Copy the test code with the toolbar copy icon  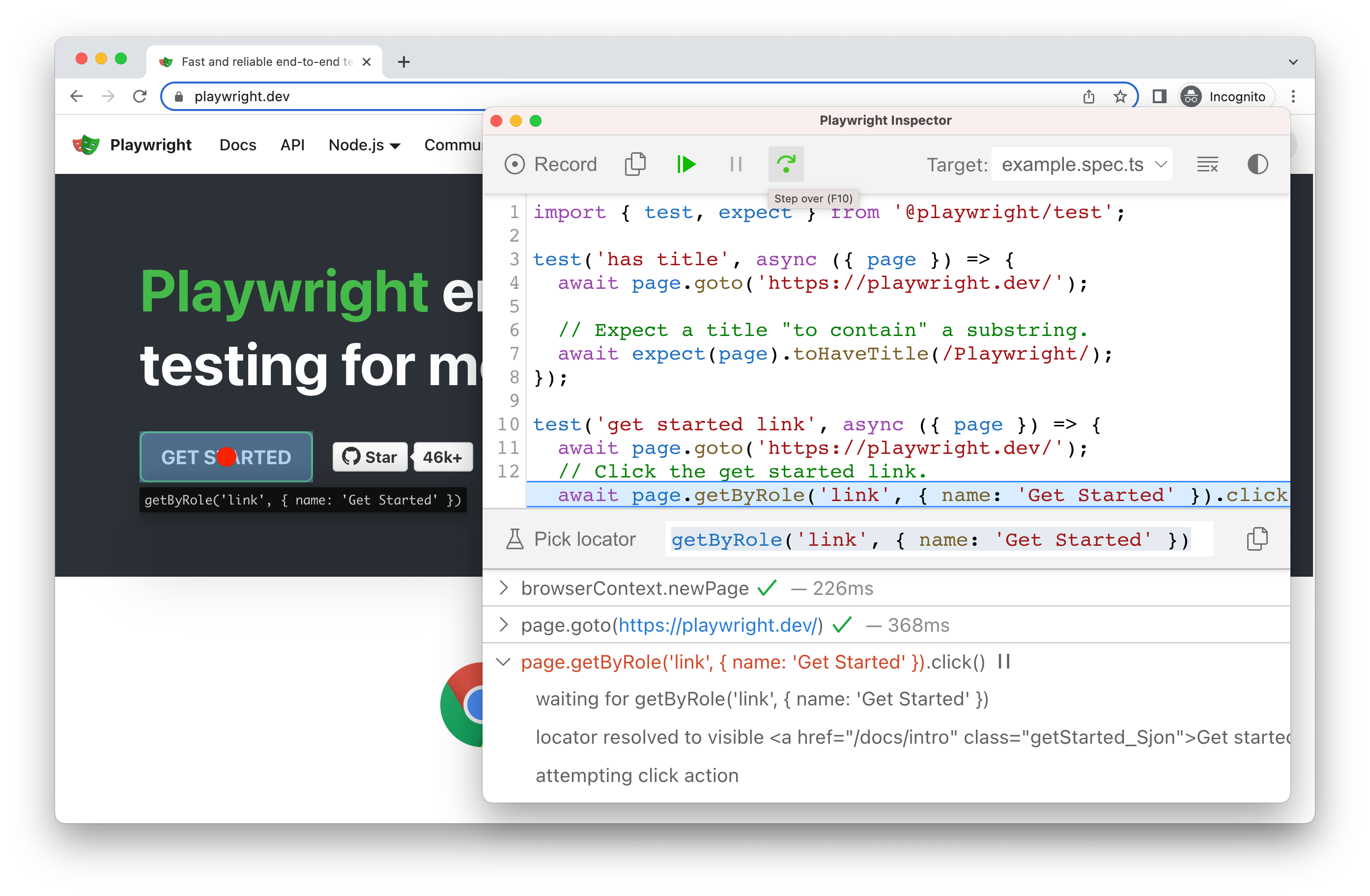click(635, 165)
